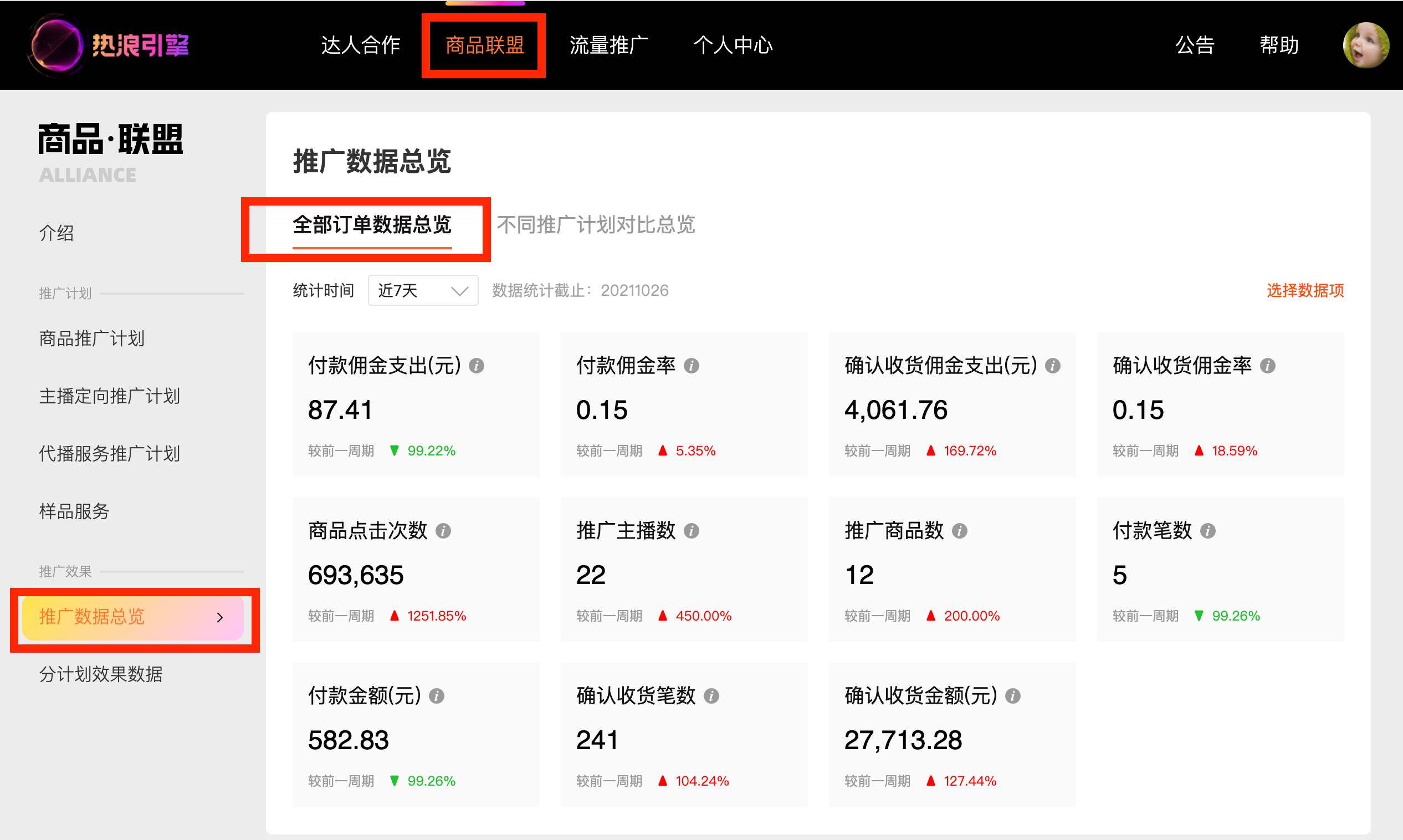Open 流量推广 in top navigation
The height and width of the screenshot is (840, 1403).
(609, 45)
